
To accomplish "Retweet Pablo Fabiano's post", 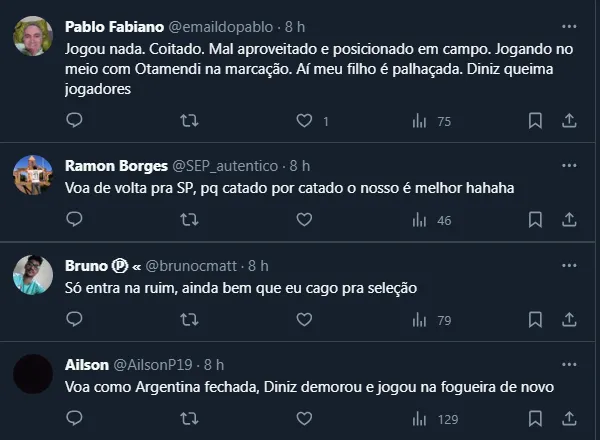I will (x=187, y=121).
